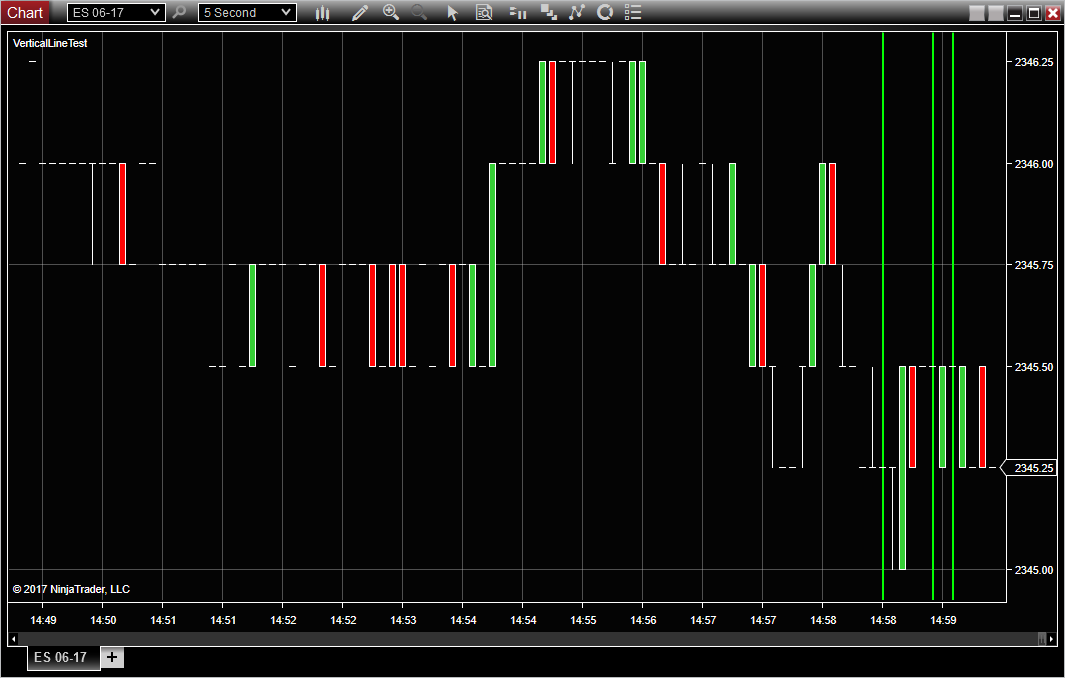The image size is (1065, 678).
Task: Close the chart window with red X
Action: click(1053, 13)
